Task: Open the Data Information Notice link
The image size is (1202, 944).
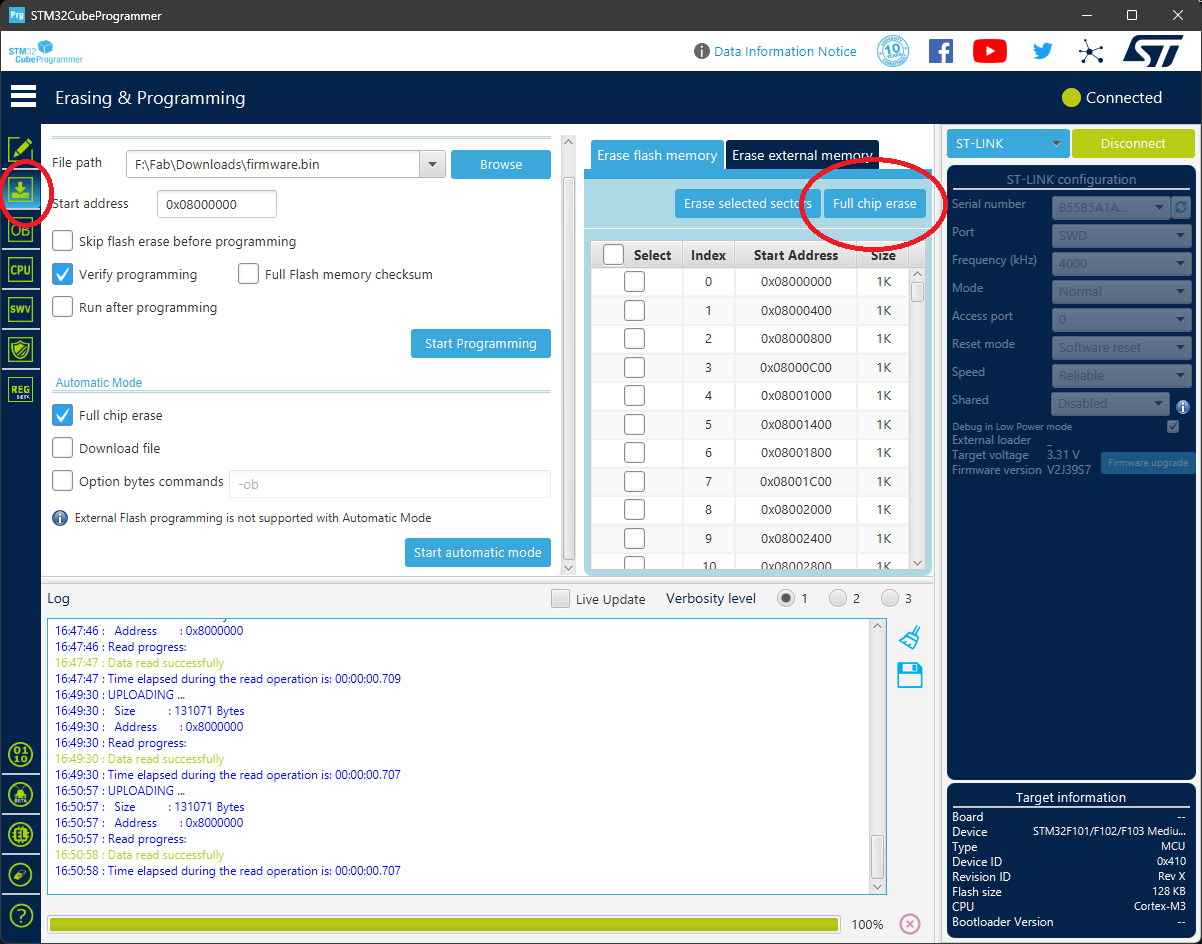Action: click(x=785, y=51)
